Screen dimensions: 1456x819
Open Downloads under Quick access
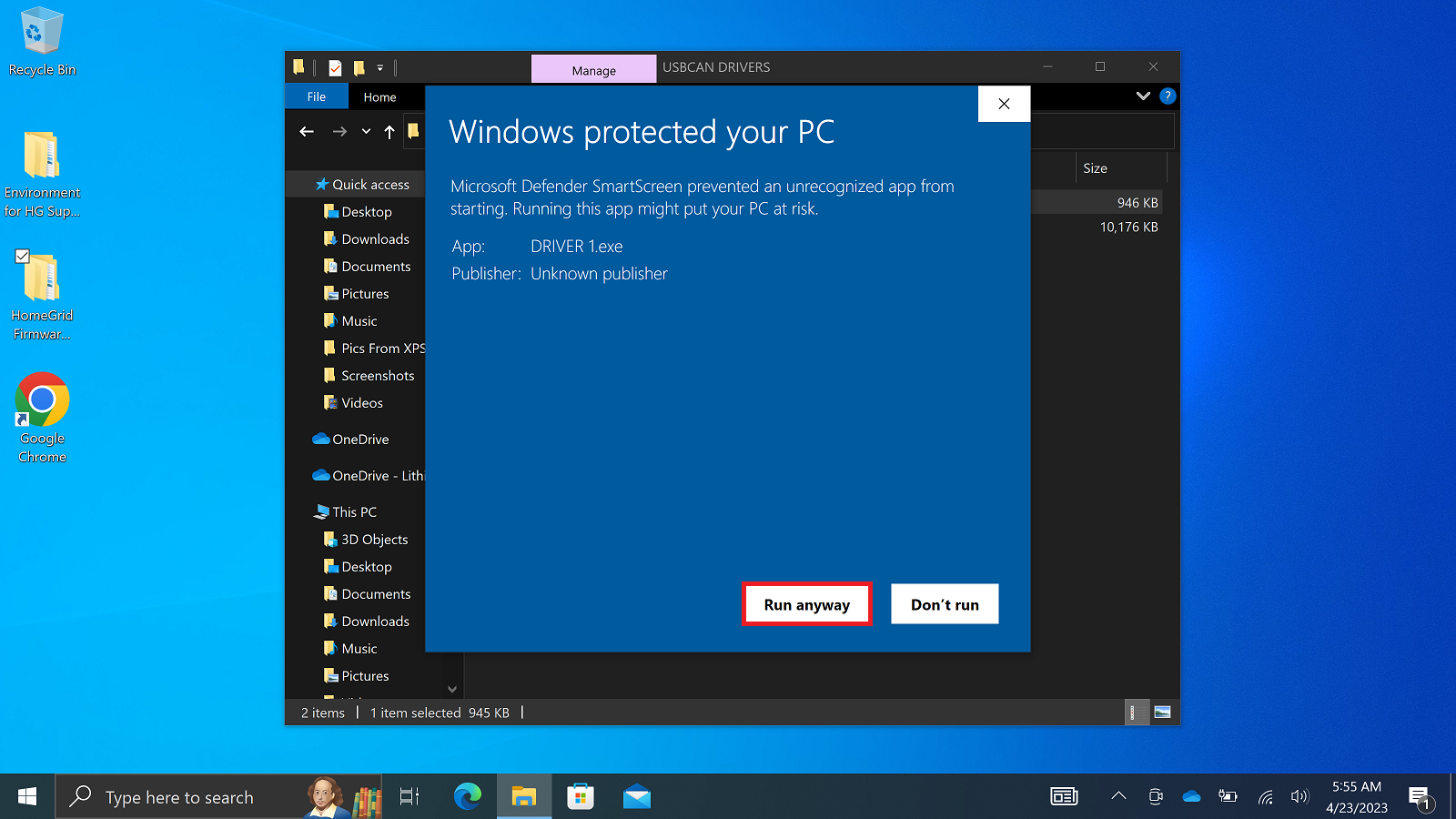point(366,238)
